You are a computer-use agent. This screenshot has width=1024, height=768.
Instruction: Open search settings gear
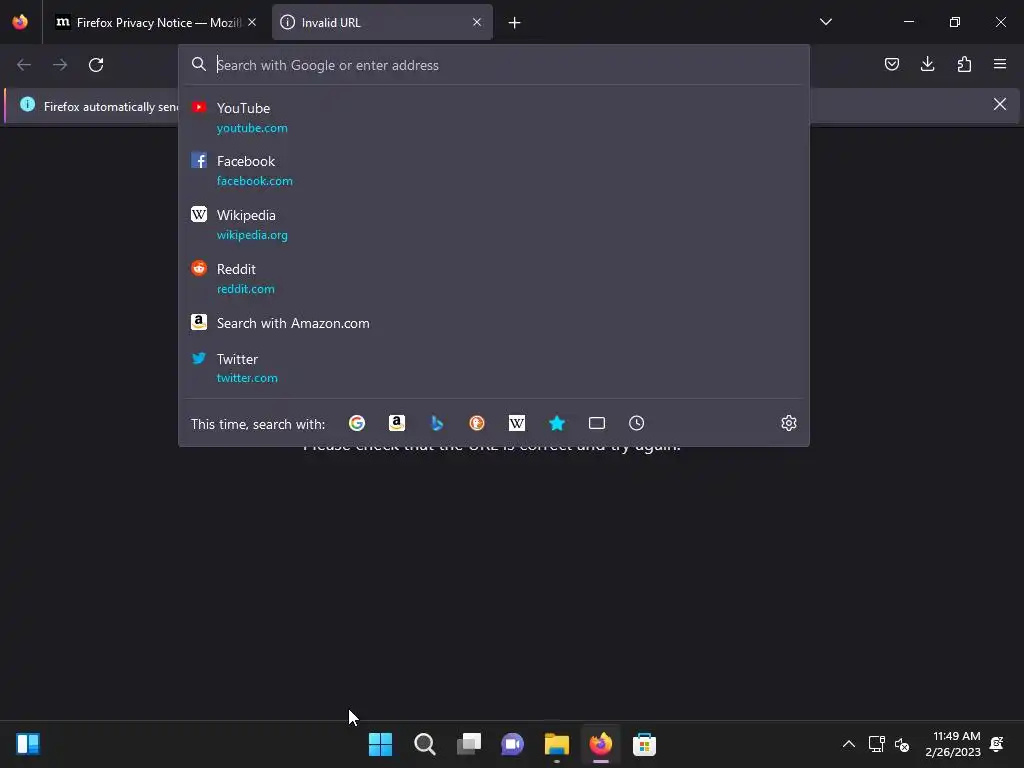pyautogui.click(x=789, y=423)
